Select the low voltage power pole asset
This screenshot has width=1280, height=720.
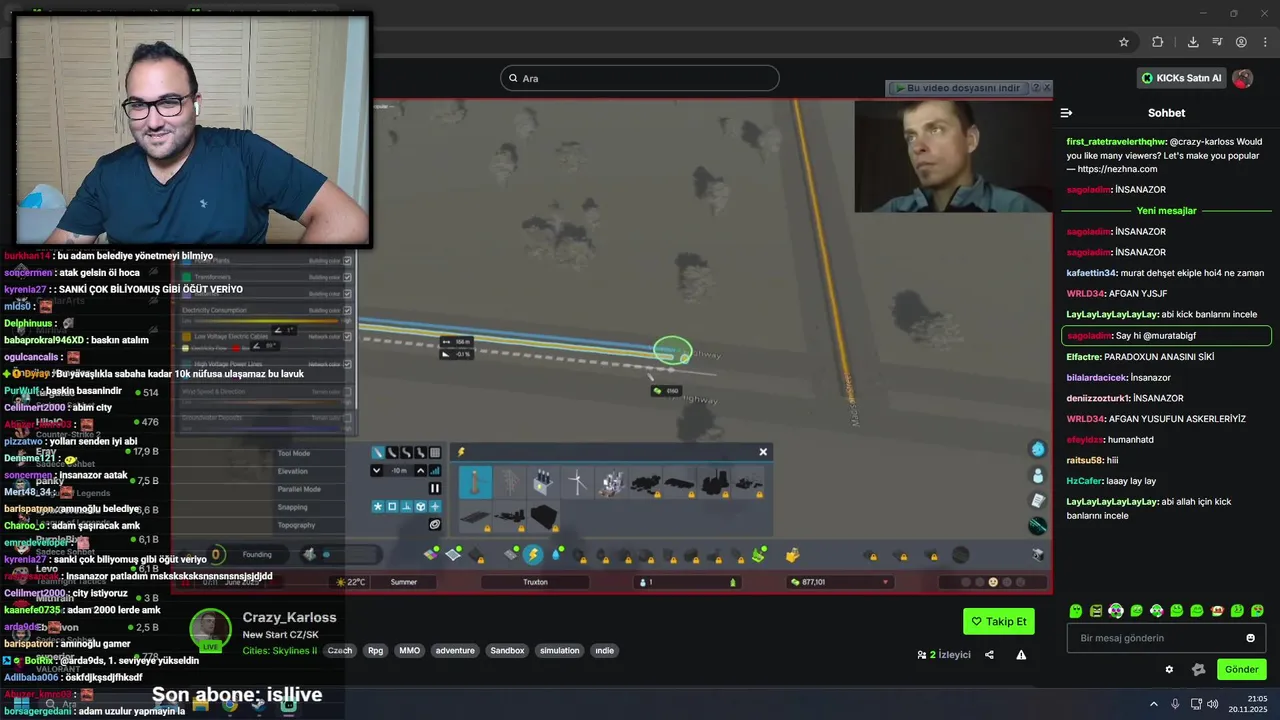click(x=475, y=483)
